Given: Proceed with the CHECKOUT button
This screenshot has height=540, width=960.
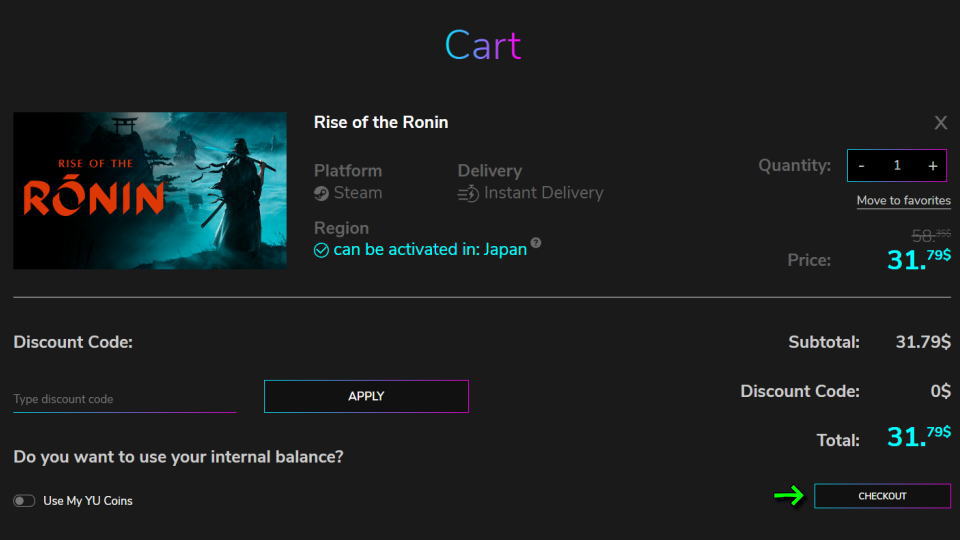Looking at the screenshot, I should coord(882,496).
